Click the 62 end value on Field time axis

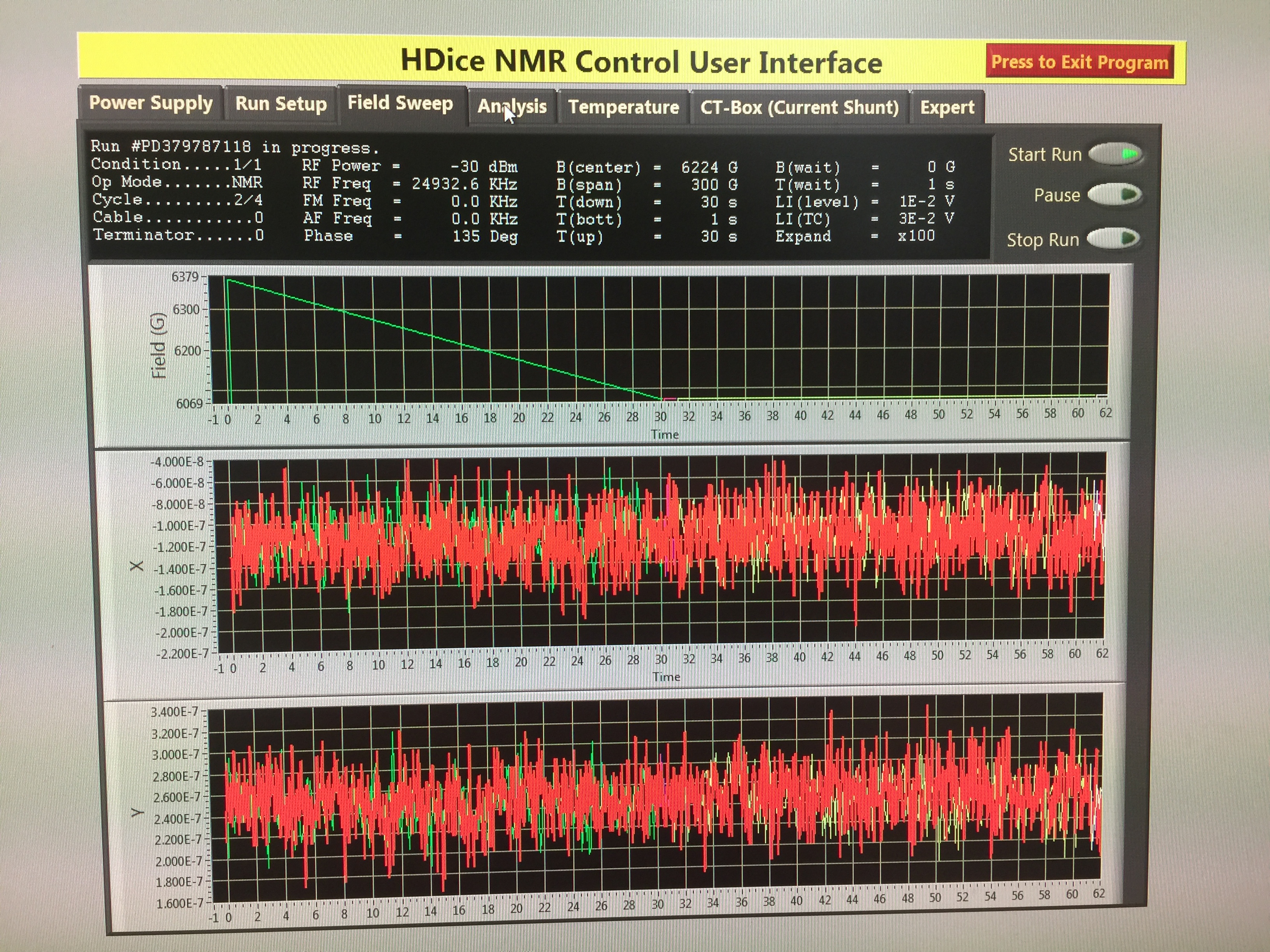(x=1105, y=413)
